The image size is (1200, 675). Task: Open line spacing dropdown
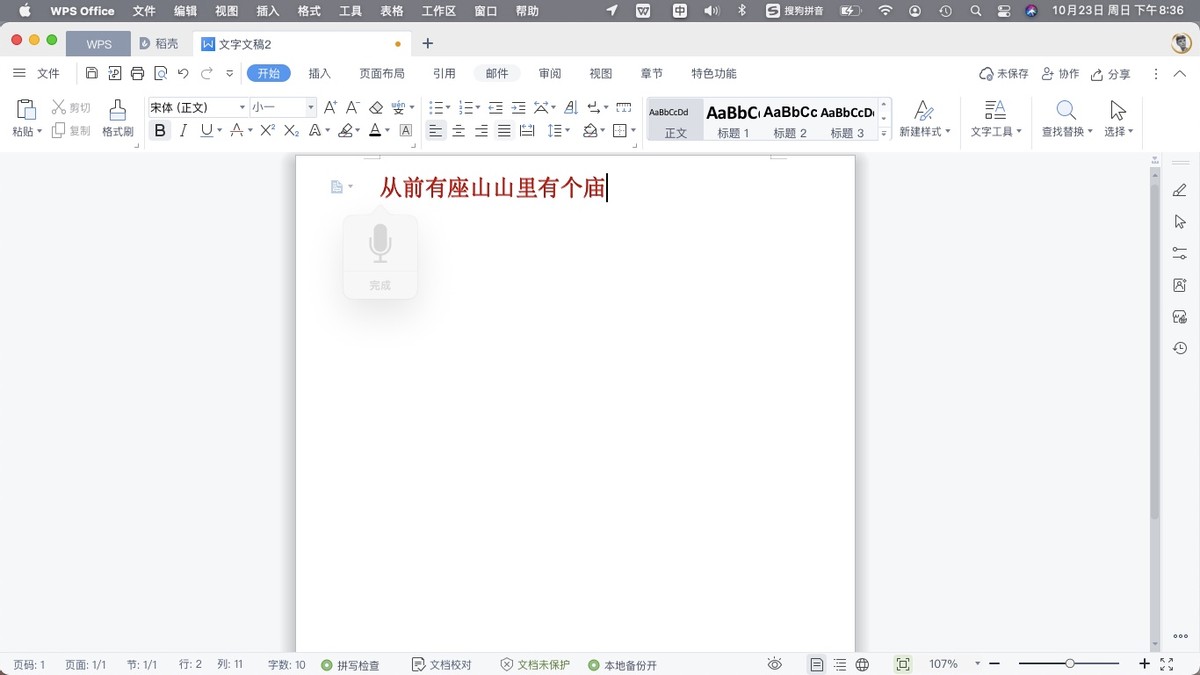coord(567,131)
